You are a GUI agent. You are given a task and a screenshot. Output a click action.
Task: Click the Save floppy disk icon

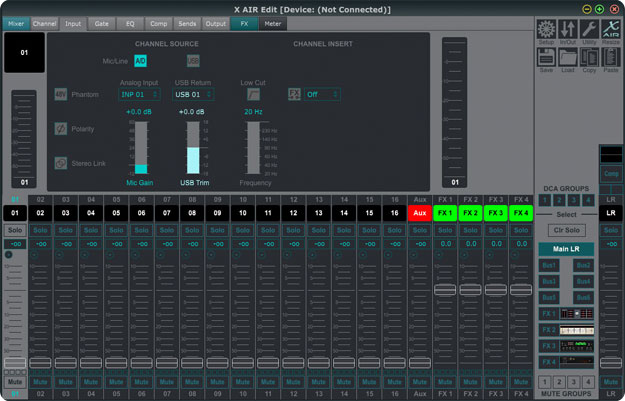[546, 57]
